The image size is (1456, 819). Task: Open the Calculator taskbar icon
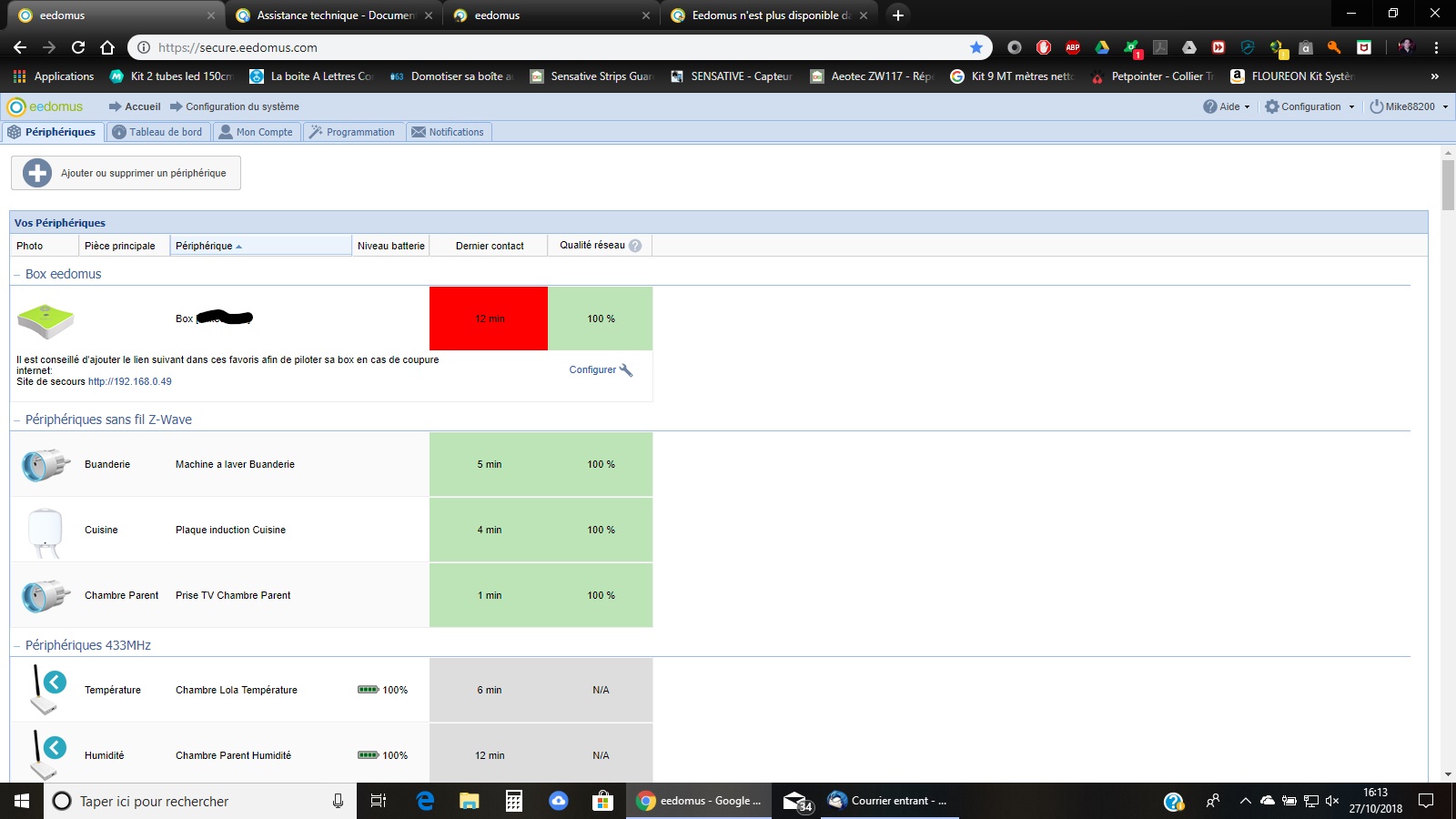[x=514, y=801]
